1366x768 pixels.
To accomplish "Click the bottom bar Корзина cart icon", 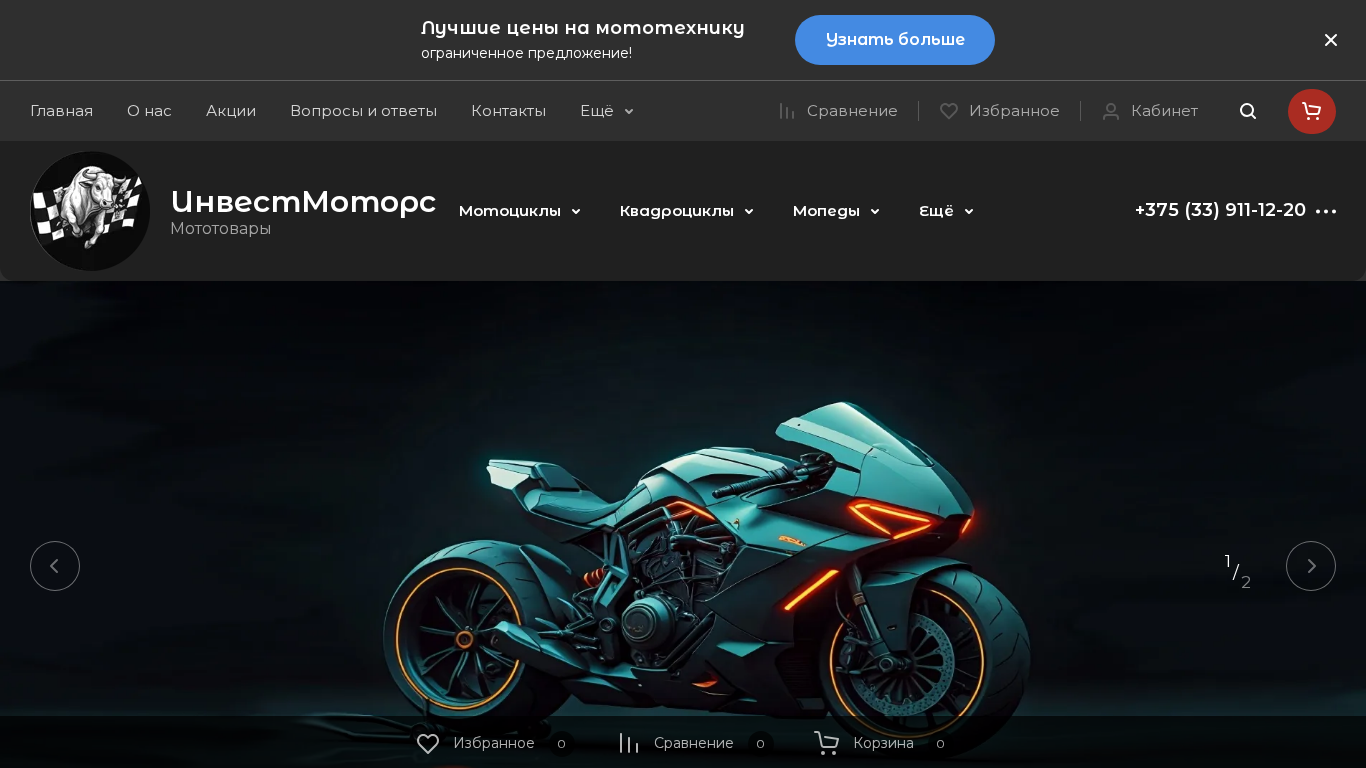I will tap(826, 743).
